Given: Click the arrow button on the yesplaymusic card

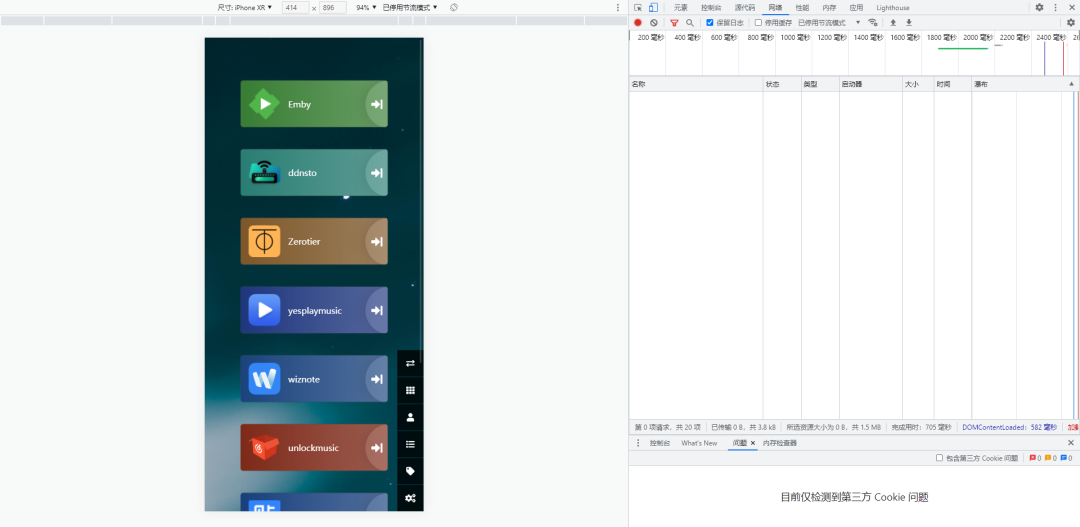Looking at the screenshot, I should click(377, 311).
